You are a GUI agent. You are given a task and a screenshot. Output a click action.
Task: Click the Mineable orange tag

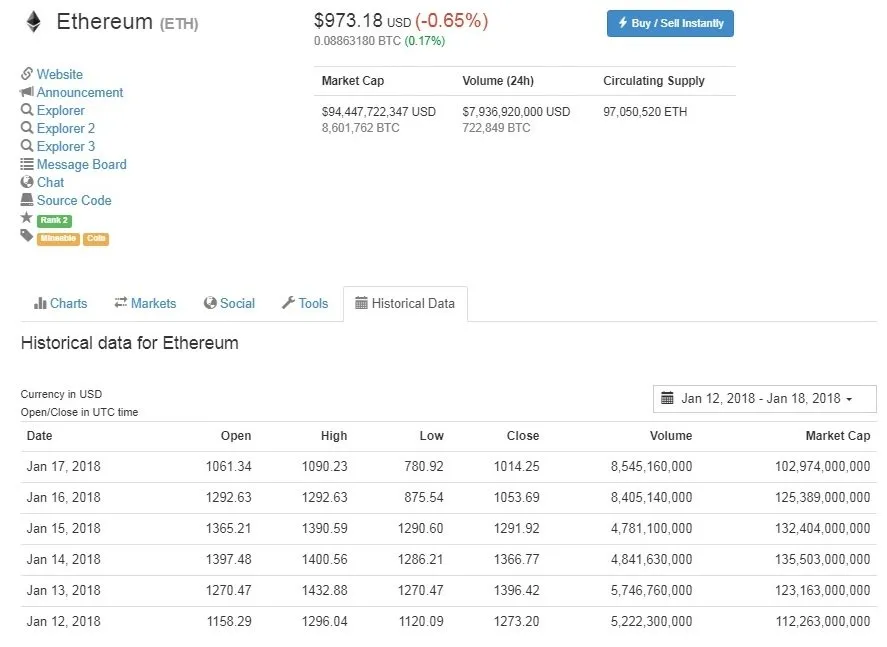58,238
